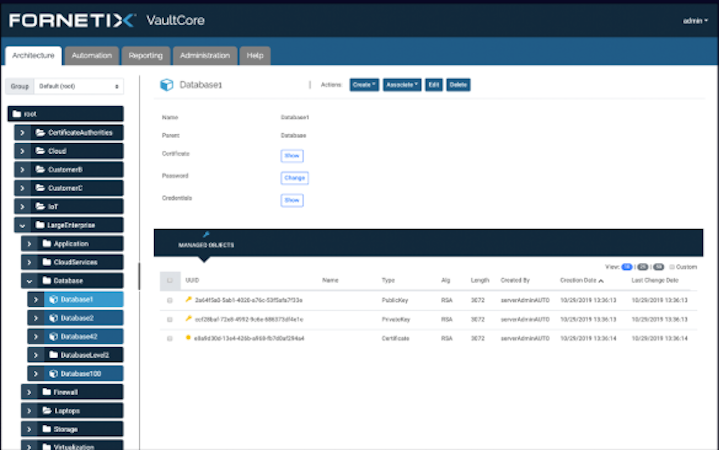The image size is (719, 450).
Task: Collapse the LargeEnterprise node chevron
Action: coord(22,225)
